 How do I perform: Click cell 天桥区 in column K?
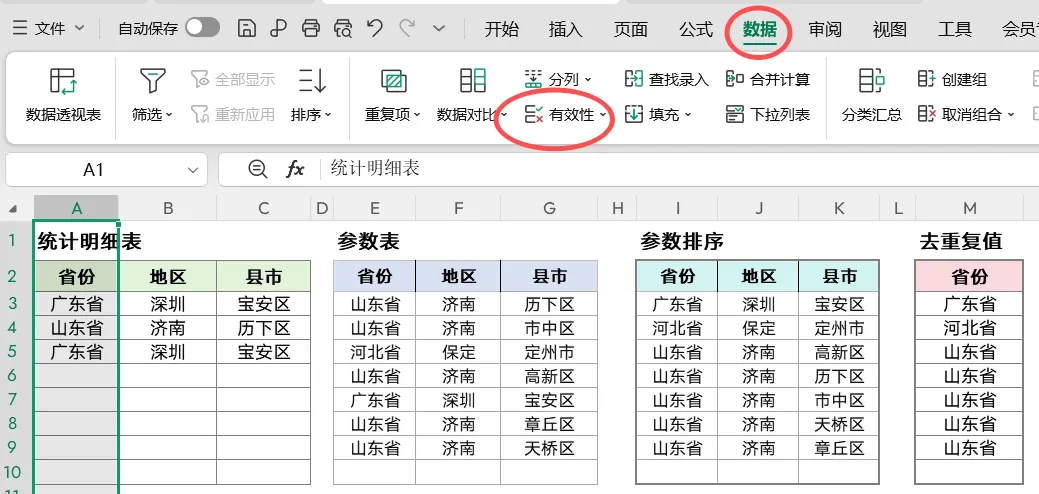[839, 424]
